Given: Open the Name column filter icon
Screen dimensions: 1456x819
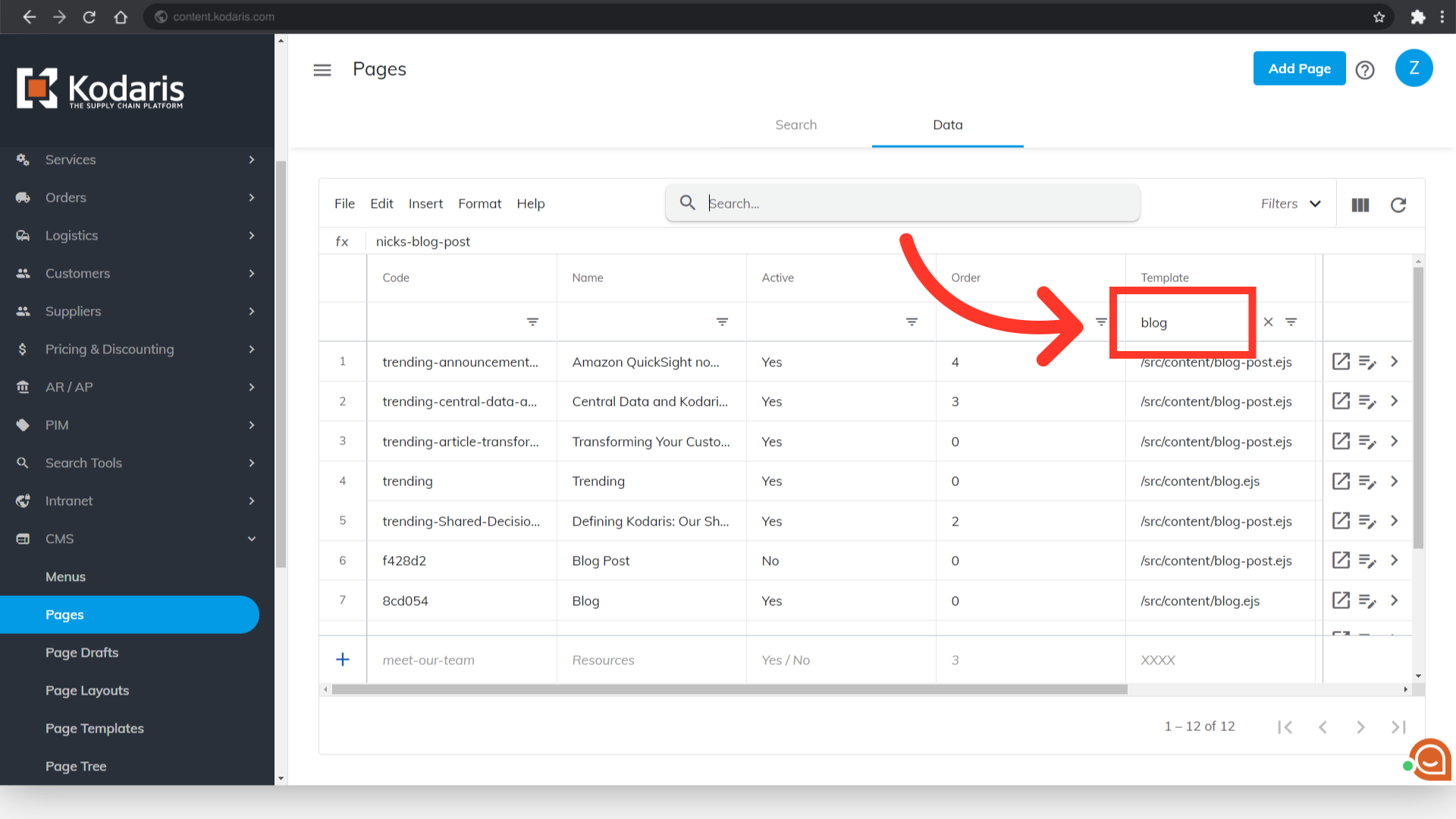Looking at the screenshot, I should pyautogui.click(x=722, y=322).
